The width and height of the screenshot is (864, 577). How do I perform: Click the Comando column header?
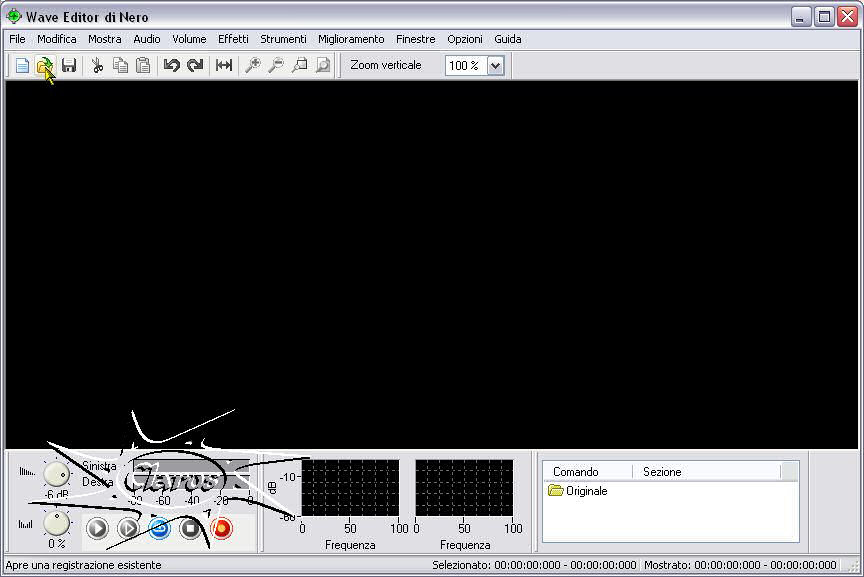[x=587, y=472]
